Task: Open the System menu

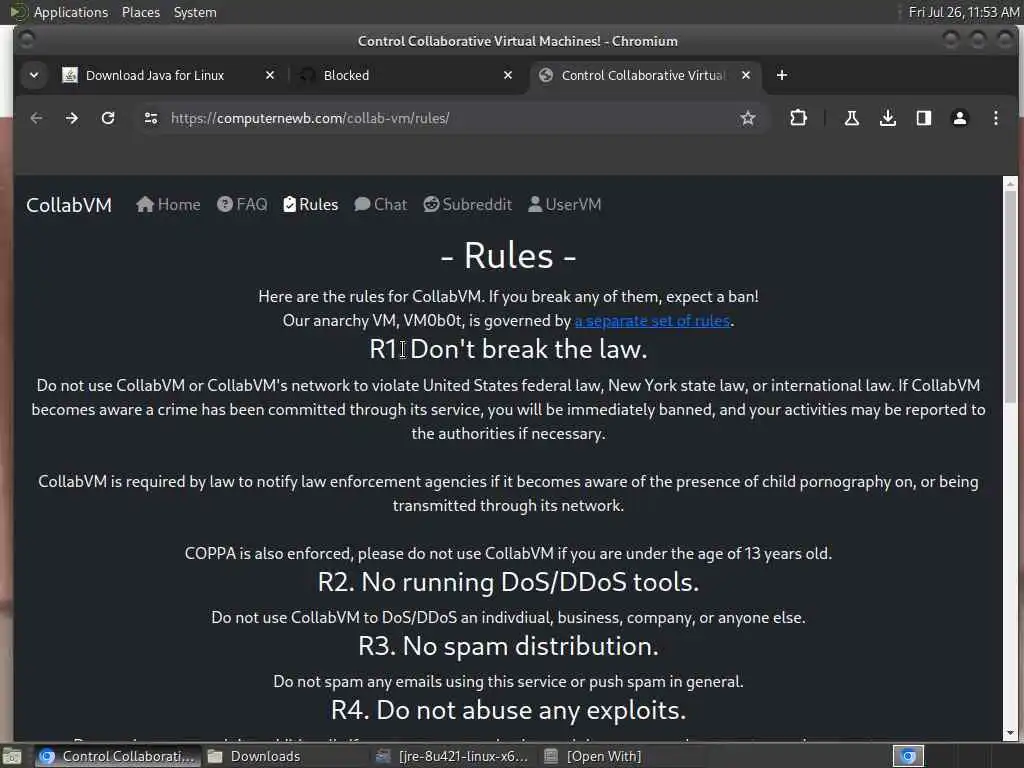Action: click(x=195, y=12)
